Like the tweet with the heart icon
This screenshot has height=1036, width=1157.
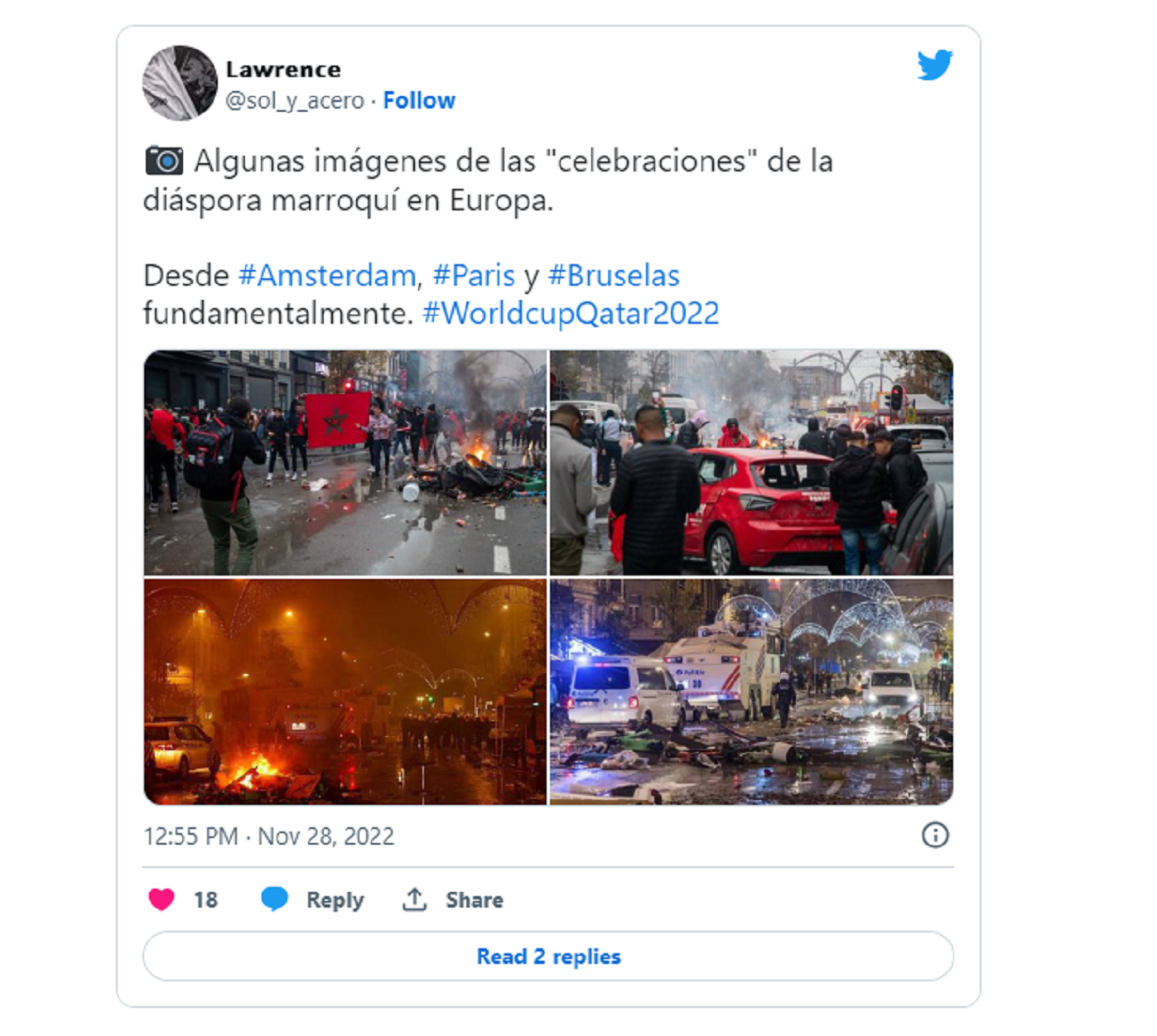click(x=161, y=899)
